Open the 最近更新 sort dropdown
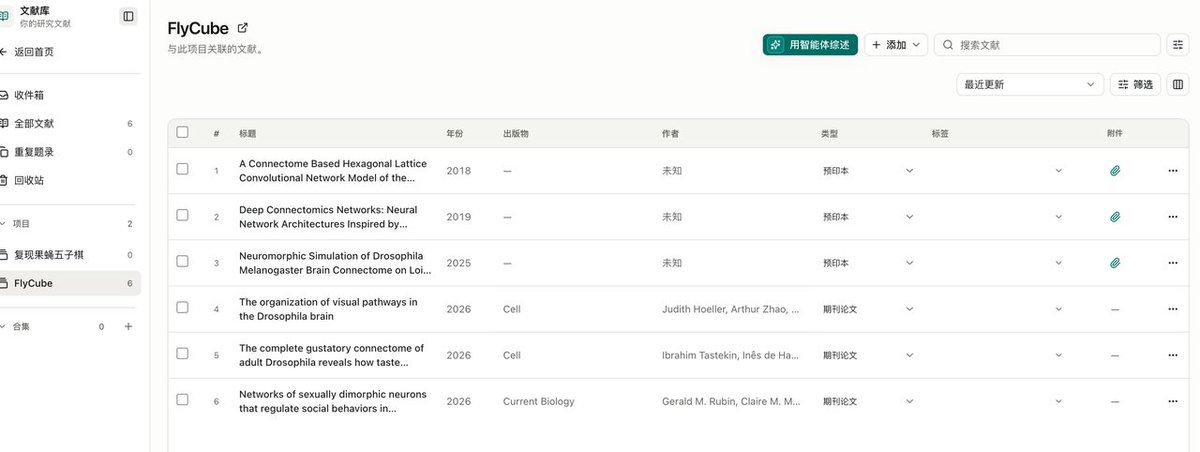 1030,85
